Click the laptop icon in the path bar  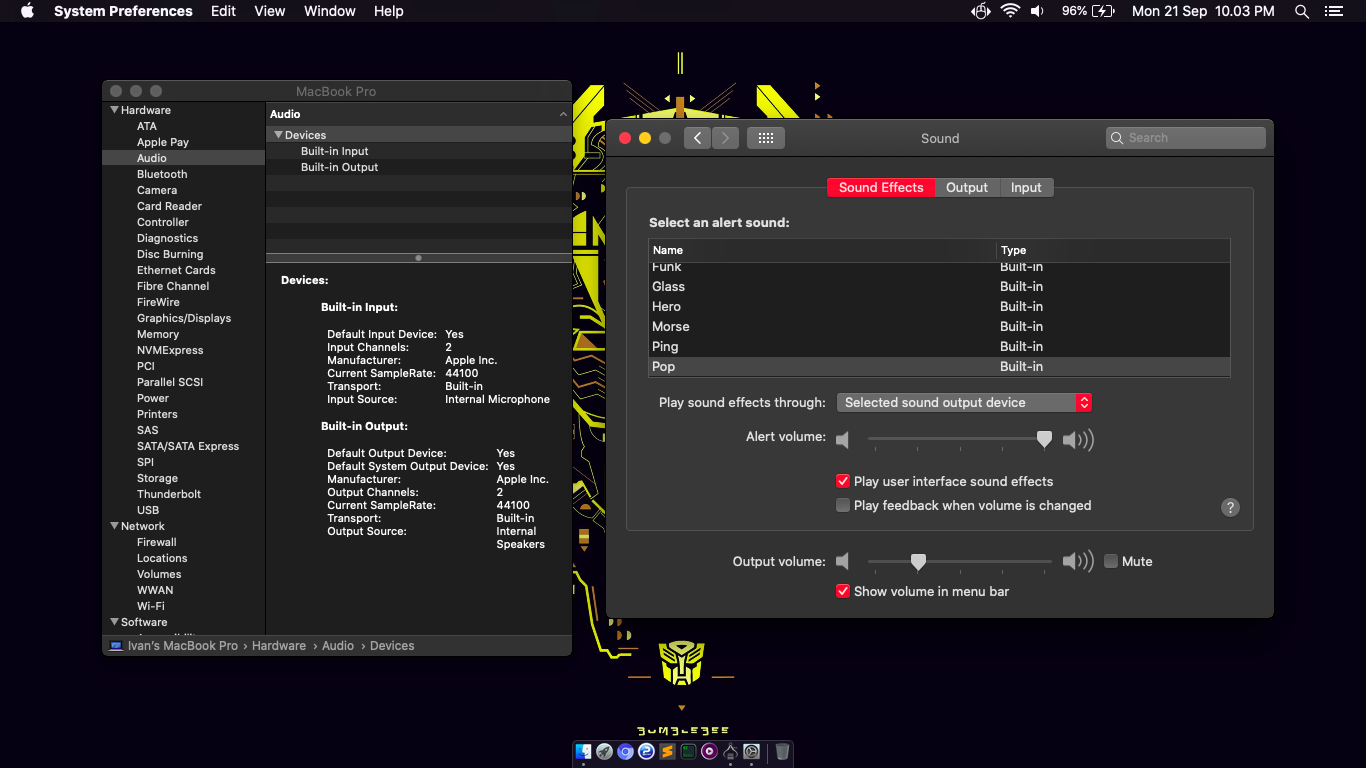tap(116, 646)
